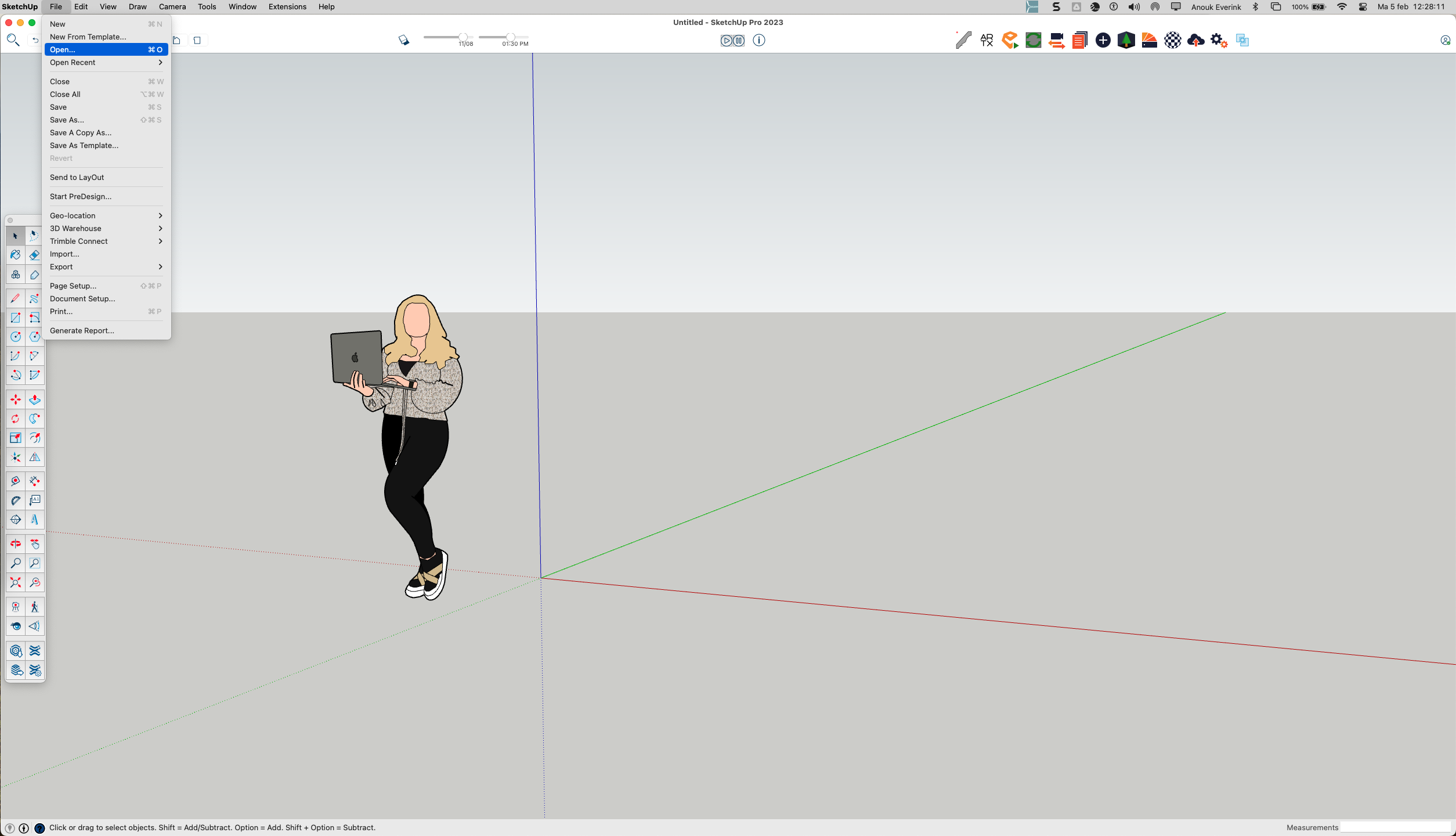Select the Paint Bucket tool

pyautogui.click(x=16, y=255)
